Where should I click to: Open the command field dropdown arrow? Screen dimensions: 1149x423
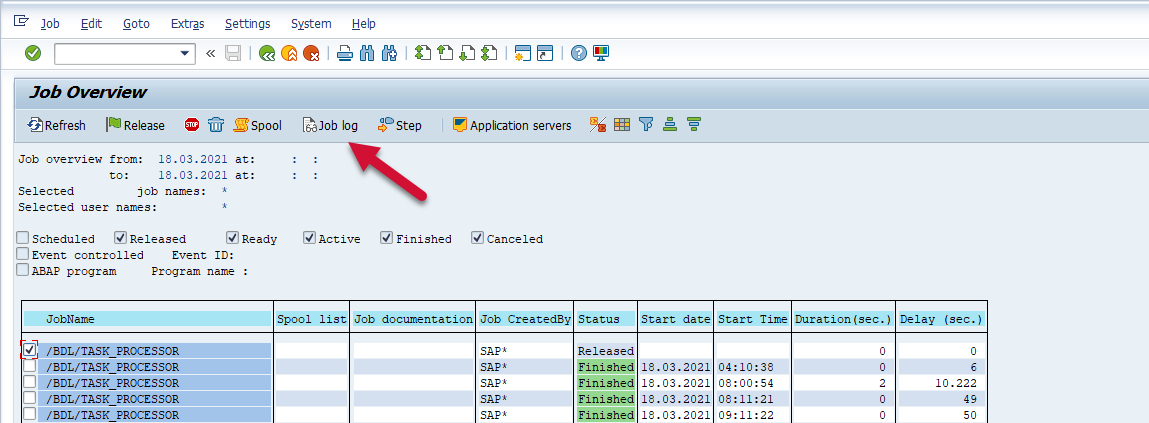pyautogui.click(x=185, y=53)
